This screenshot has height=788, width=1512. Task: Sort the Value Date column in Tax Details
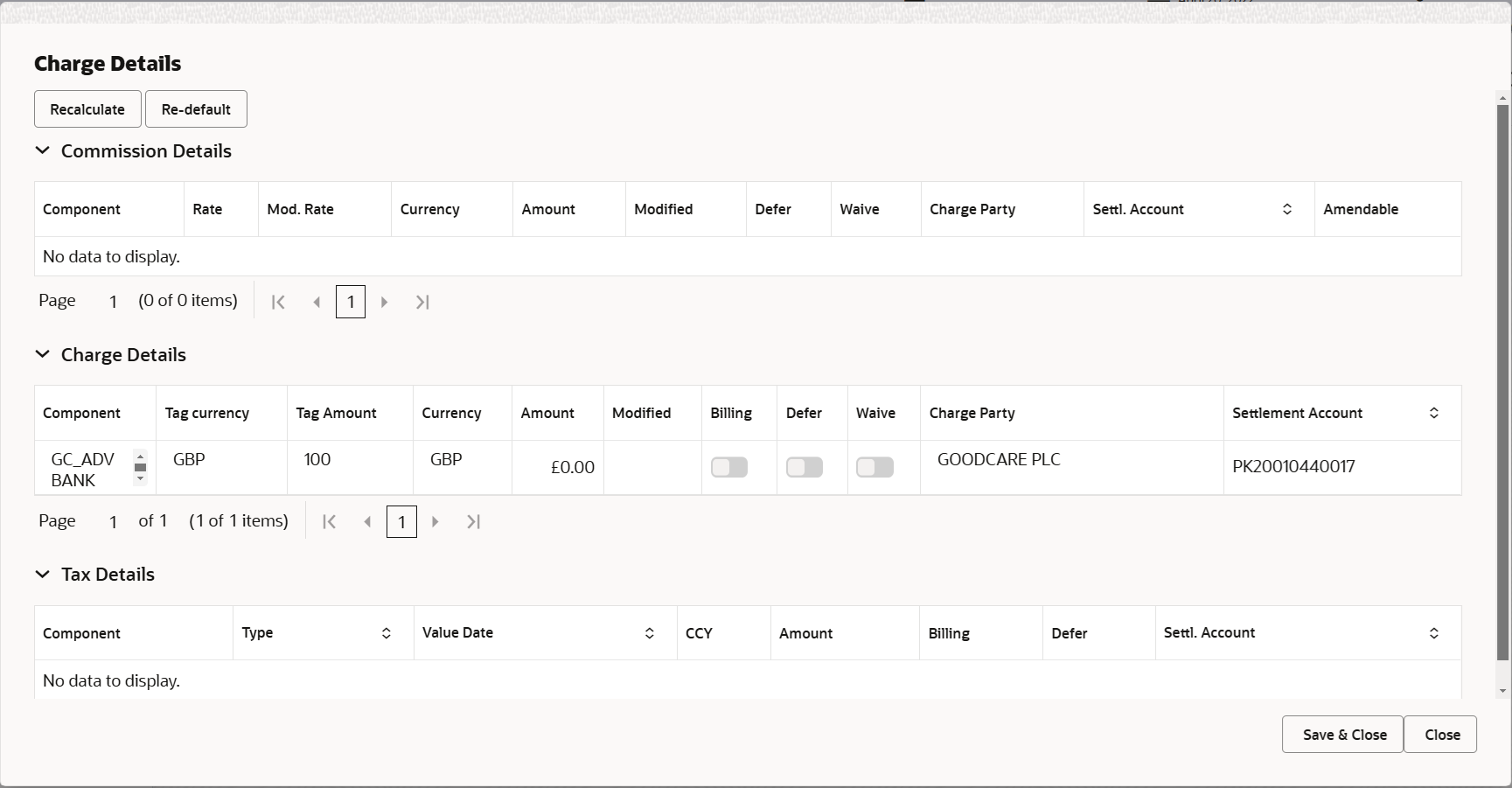coord(649,632)
